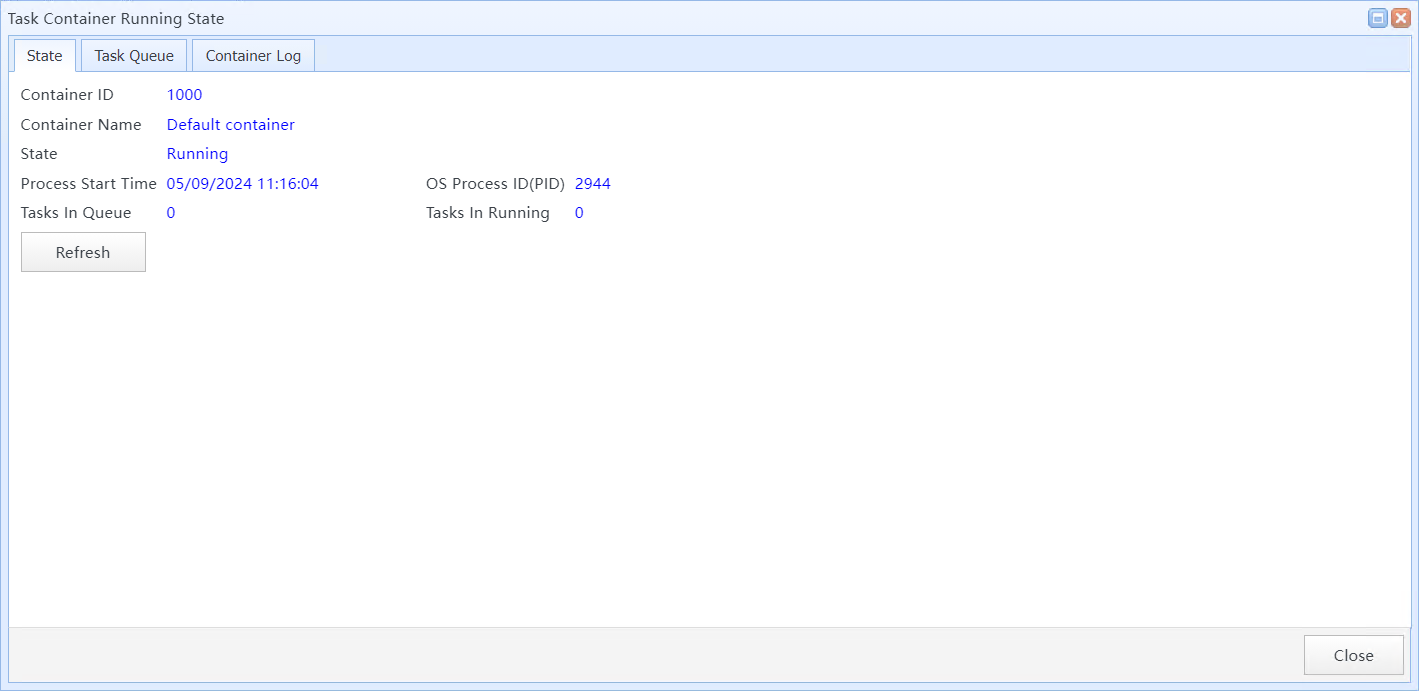The height and width of the screenshot is (691, 1419).
Task: Open the Container Log tab
Action: click(253, 56)
